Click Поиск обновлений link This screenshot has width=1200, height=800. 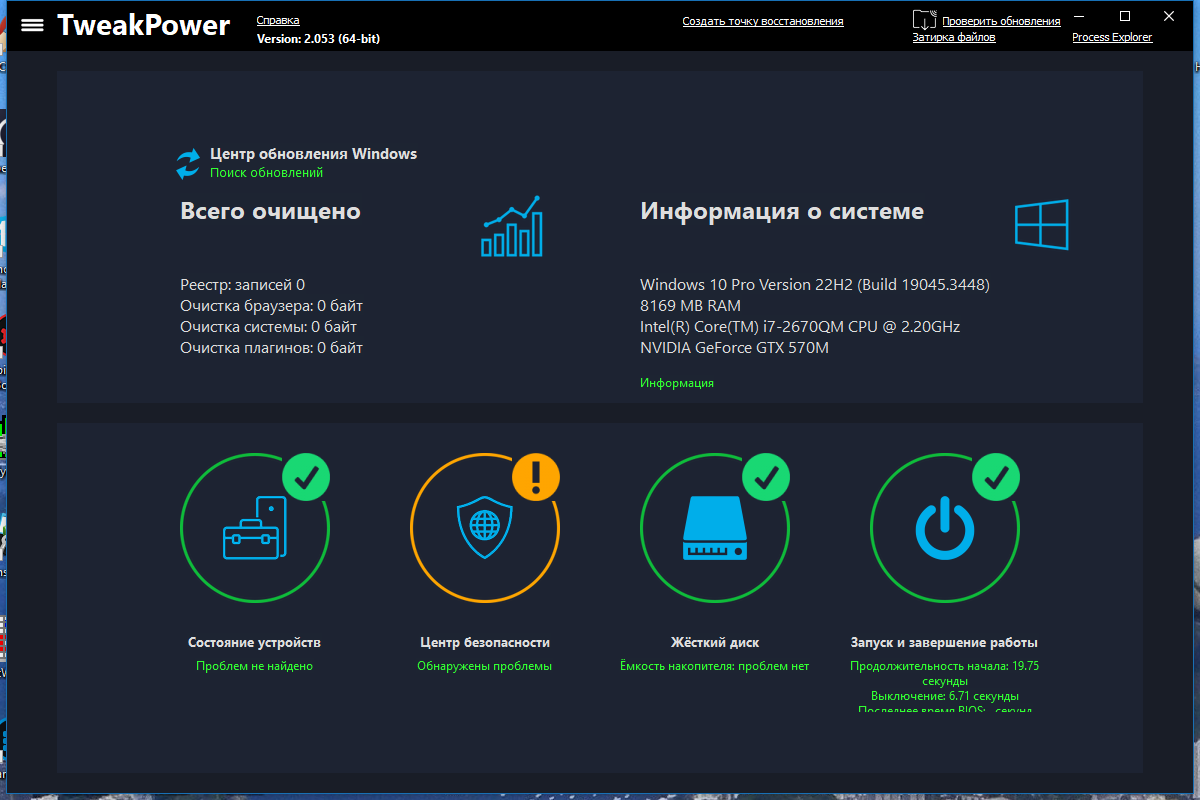tap(266, 172)
